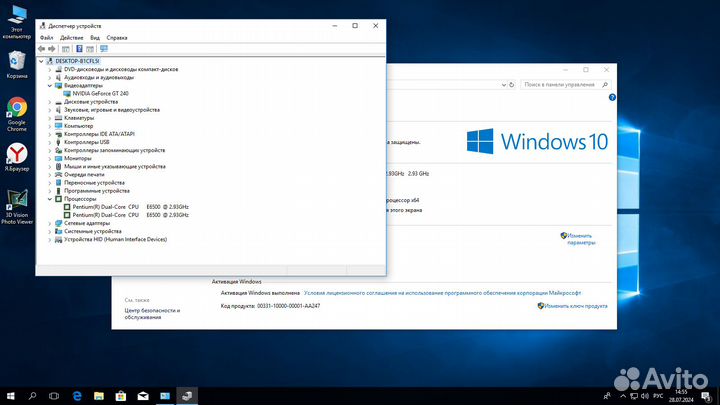Select Программные устройства category
720x405 pixels.
(x=96, y=191)
